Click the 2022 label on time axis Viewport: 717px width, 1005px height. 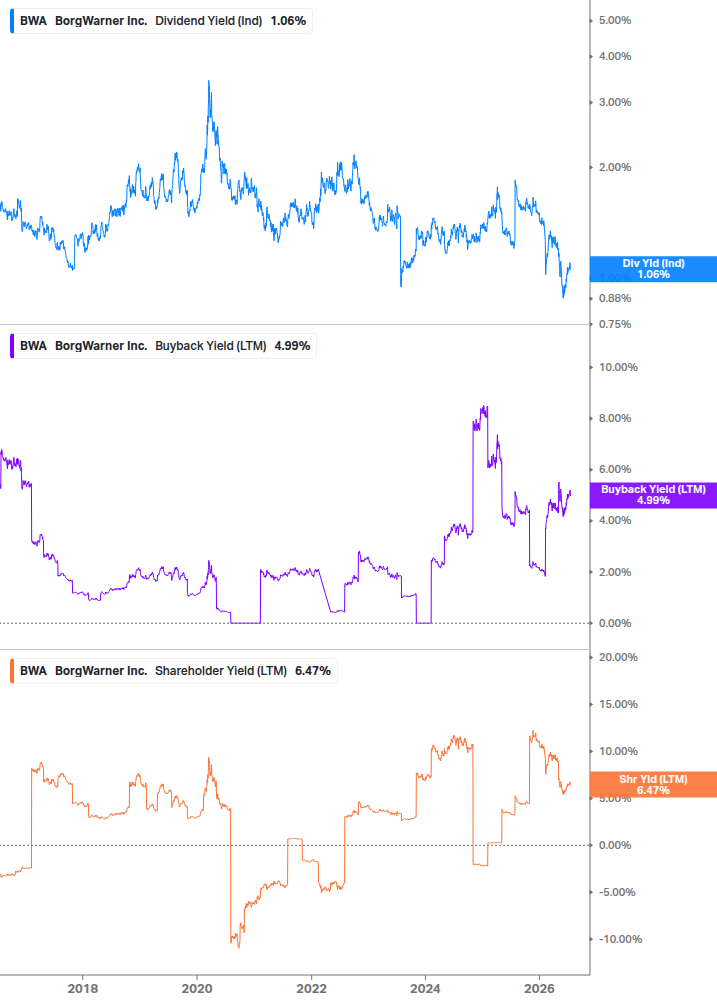(311, 988)
